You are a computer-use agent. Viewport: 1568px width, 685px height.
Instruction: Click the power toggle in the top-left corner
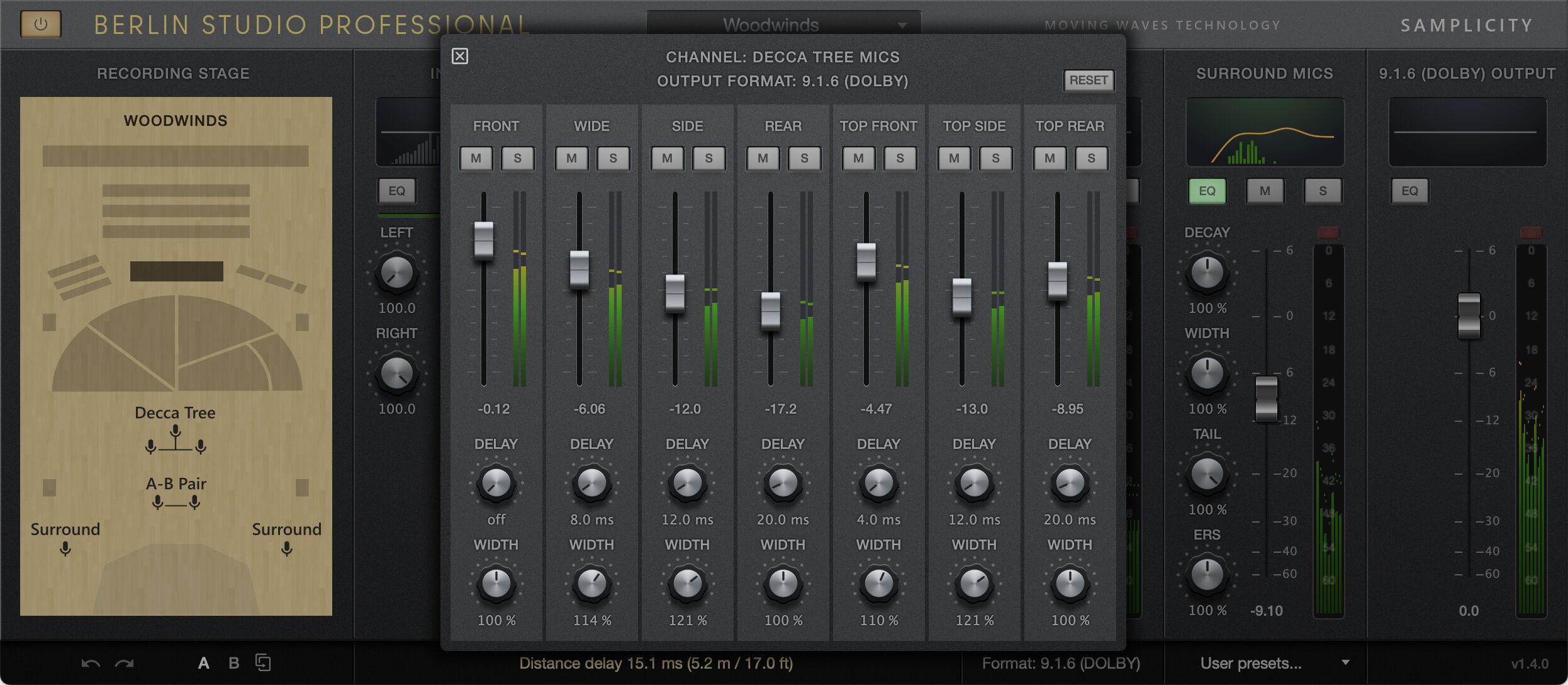click(40, 24)
